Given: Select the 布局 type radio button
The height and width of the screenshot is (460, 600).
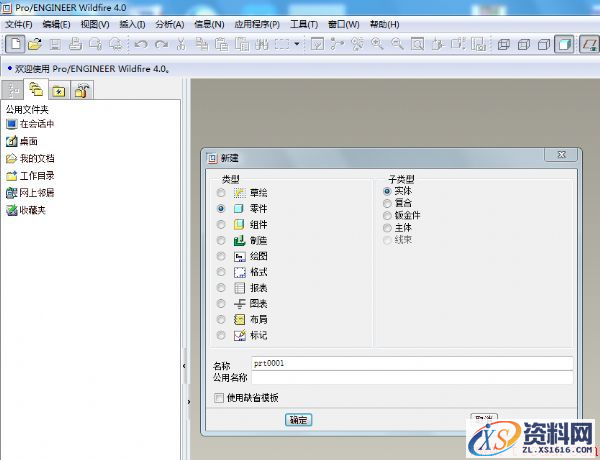Looking at the screenshot, I should tap(221, 319).
